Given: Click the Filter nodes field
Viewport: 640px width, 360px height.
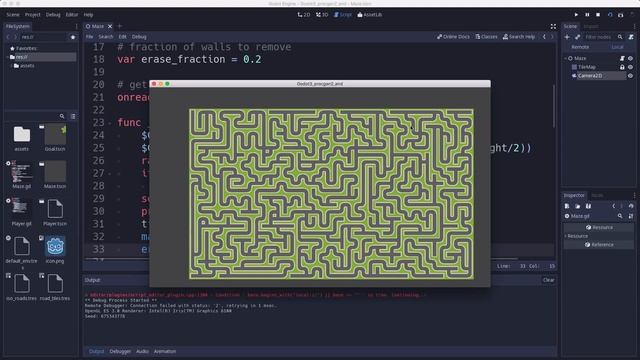Looking at the screenshot, I should coord(599,37).
